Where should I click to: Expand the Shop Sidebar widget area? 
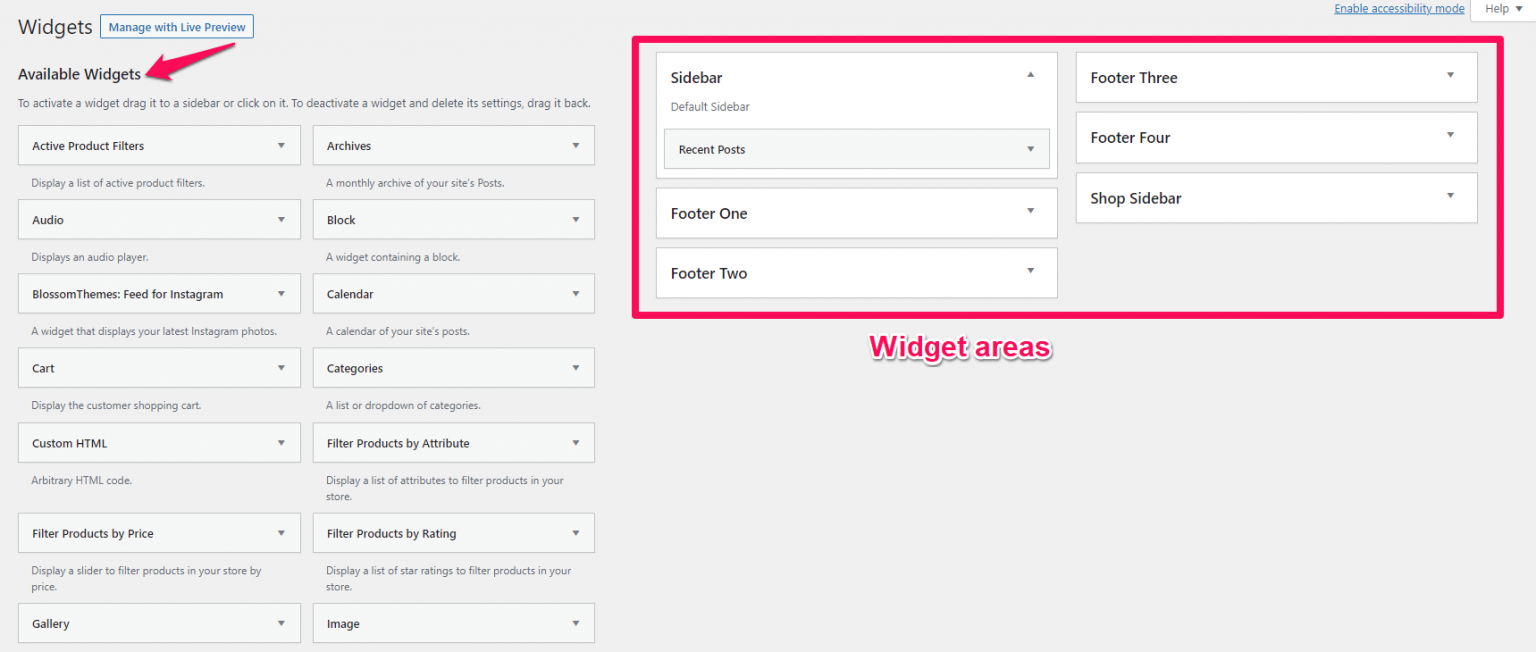(1450, 197)
